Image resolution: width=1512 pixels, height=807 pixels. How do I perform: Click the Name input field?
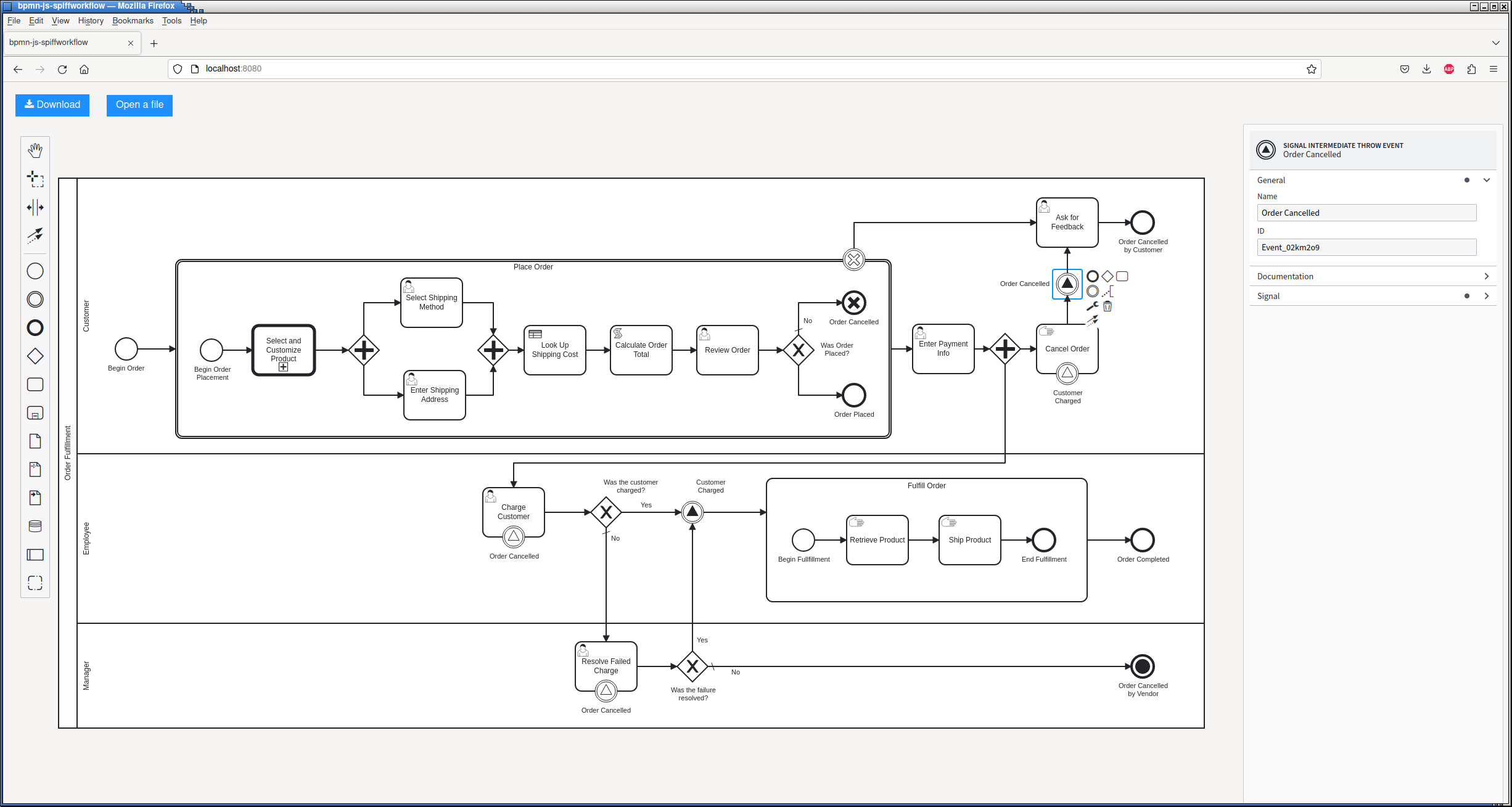(1366, 213)
